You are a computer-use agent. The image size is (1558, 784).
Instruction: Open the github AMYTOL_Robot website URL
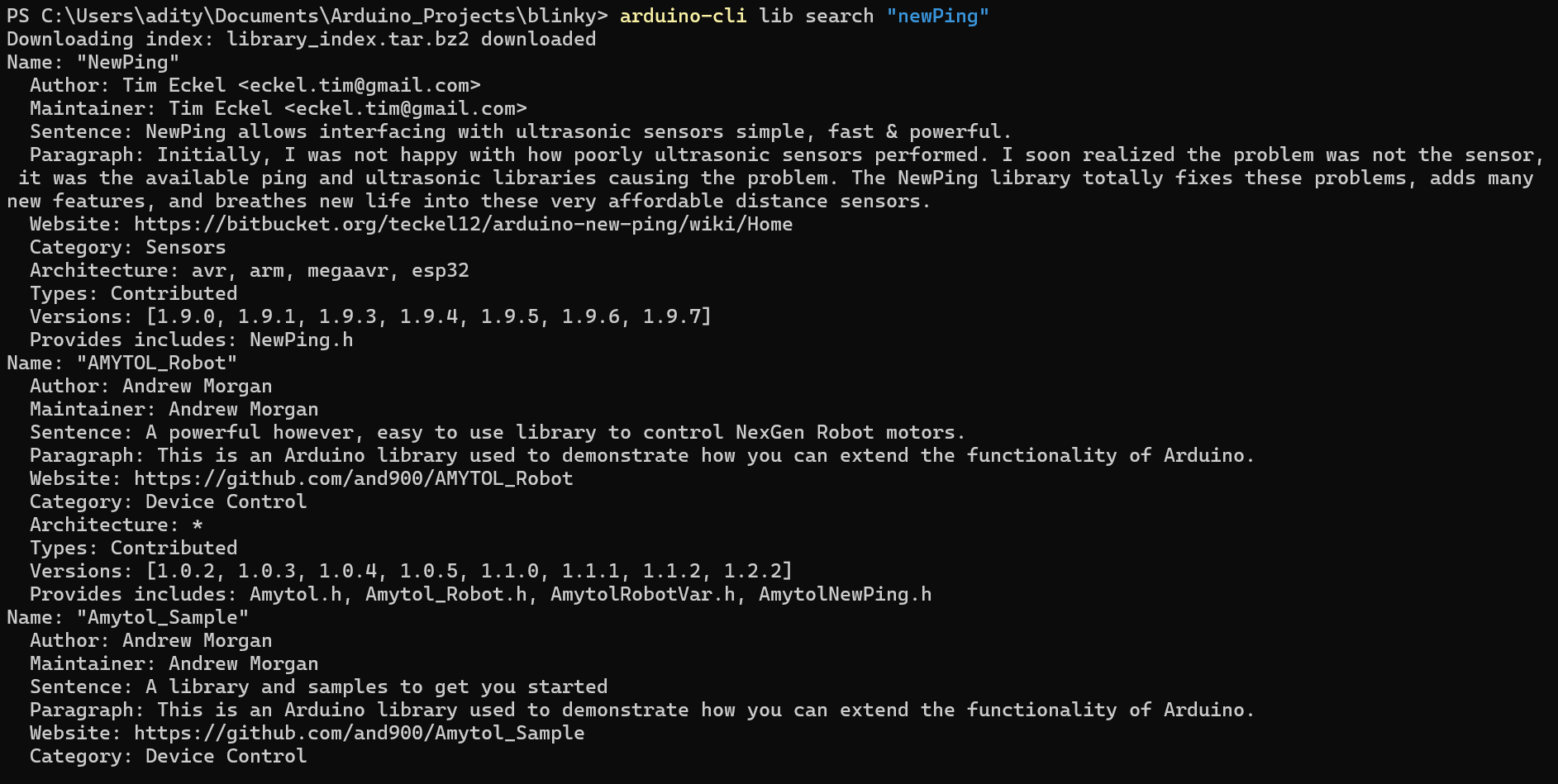click(x=353, y=479)
